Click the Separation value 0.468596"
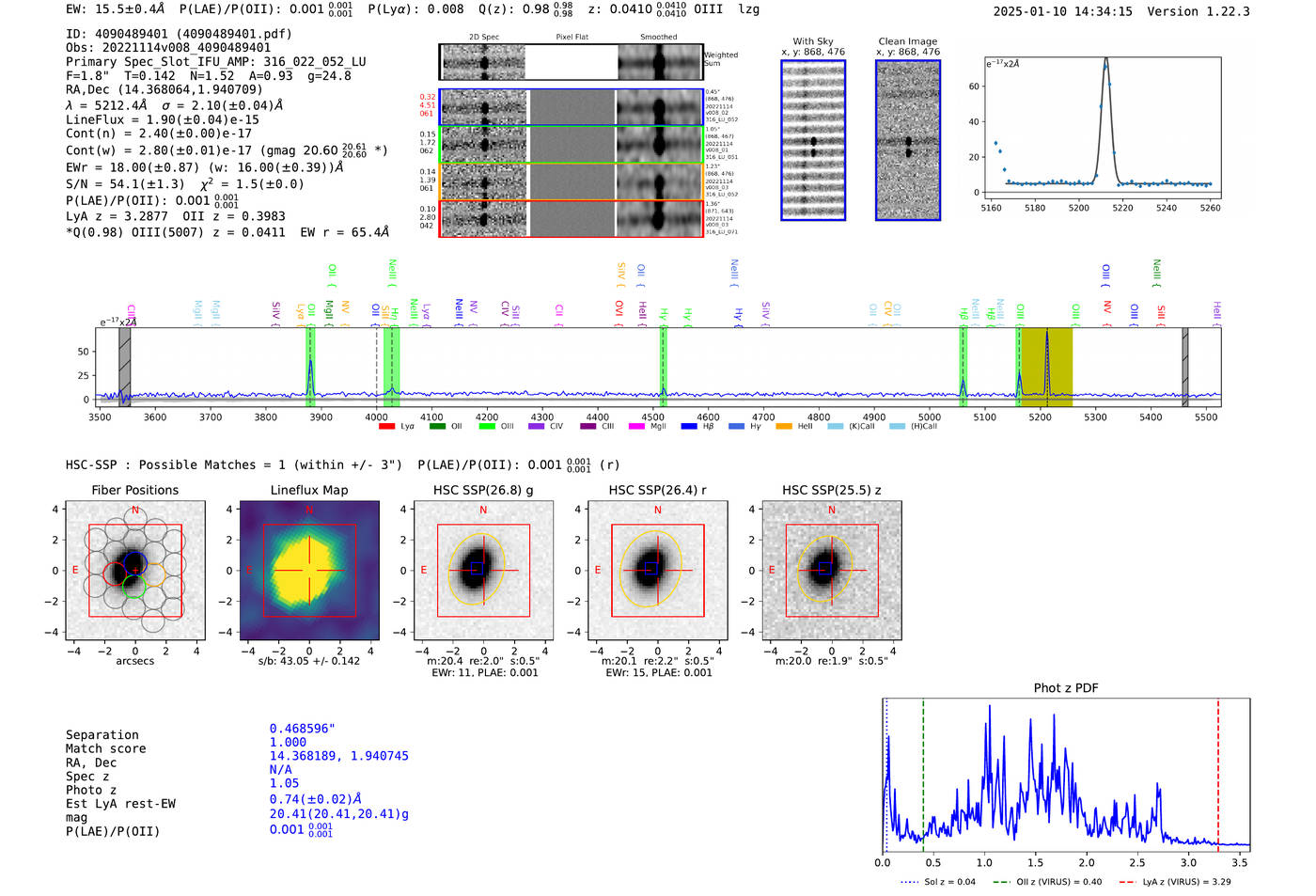 coord(303,730)
